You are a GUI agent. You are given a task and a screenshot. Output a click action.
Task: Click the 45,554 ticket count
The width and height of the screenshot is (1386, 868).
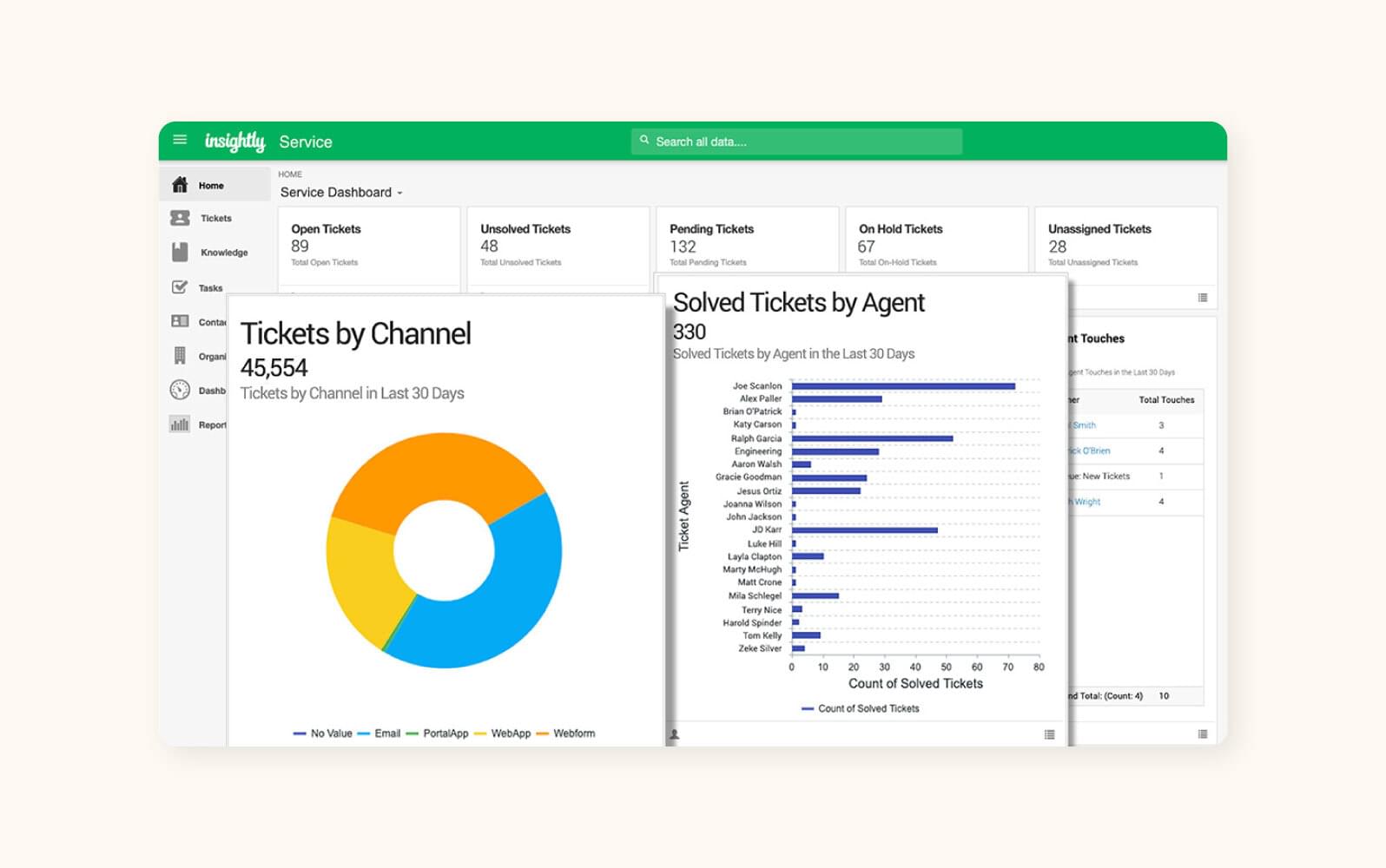coord(274,368)
